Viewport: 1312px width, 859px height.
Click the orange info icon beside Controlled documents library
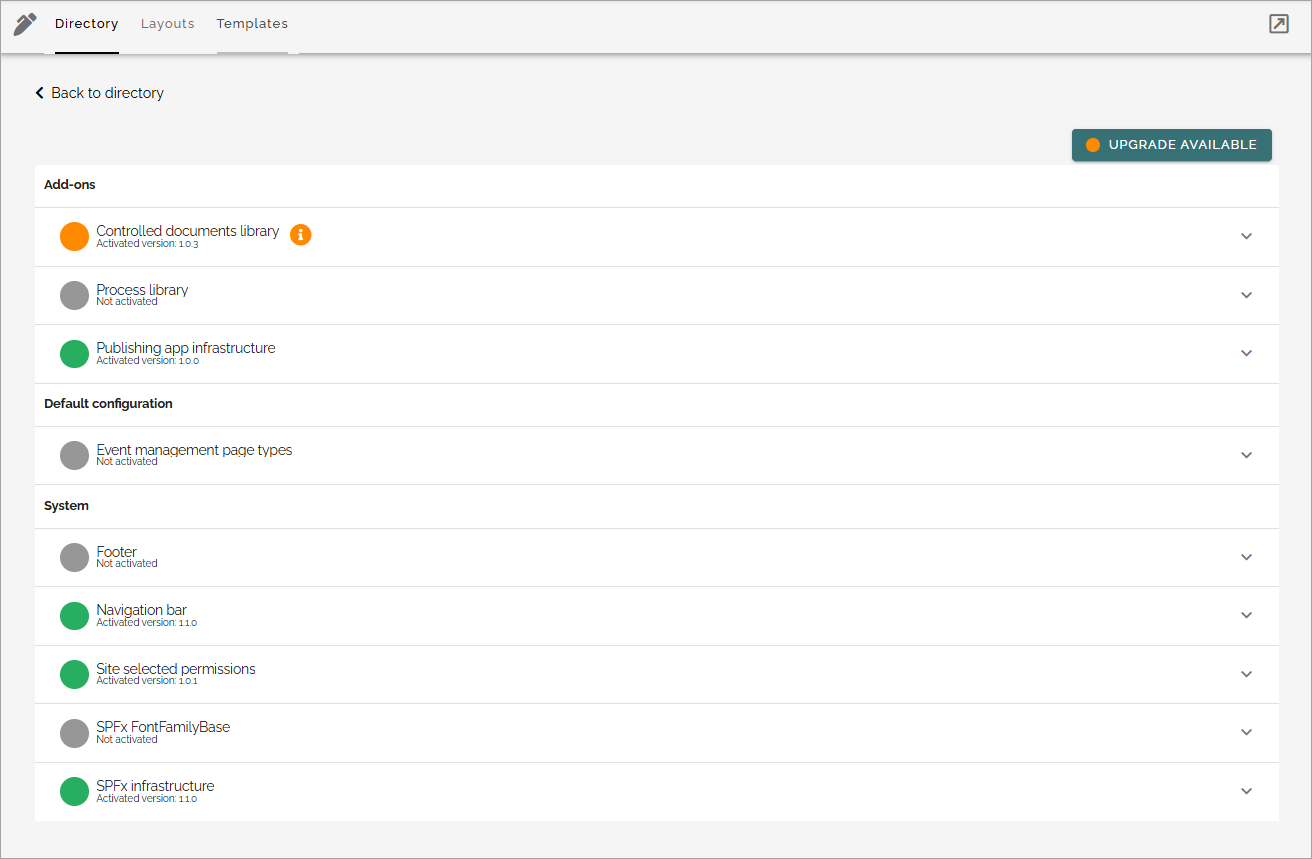pos(301,235)
